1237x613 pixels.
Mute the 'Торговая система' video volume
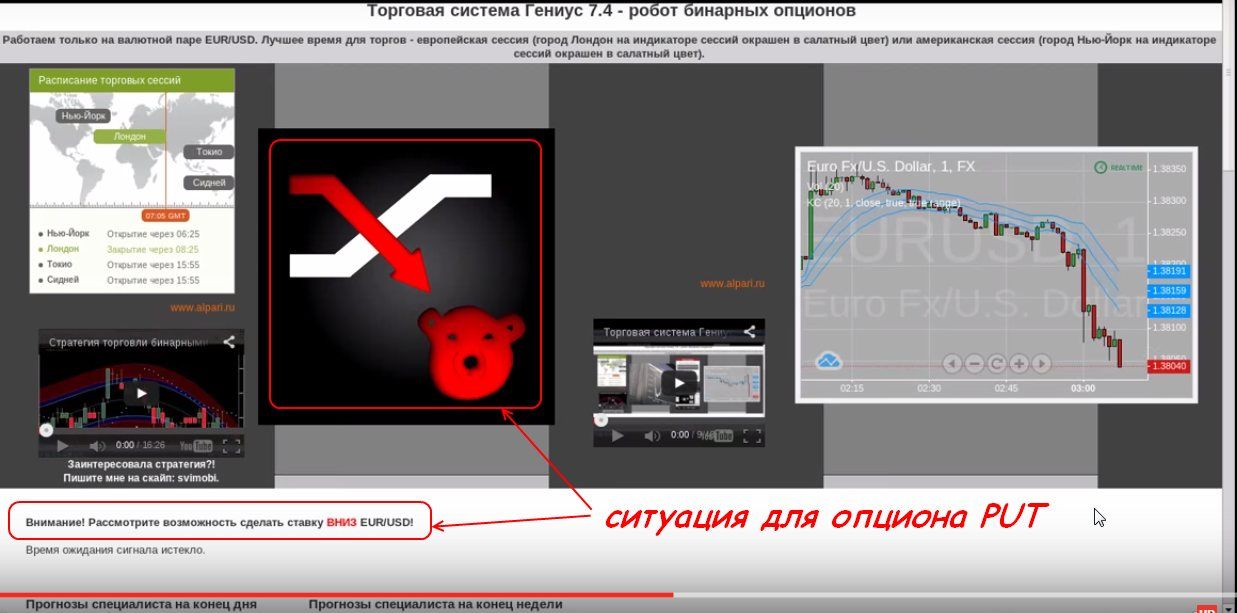coord(652,436)
